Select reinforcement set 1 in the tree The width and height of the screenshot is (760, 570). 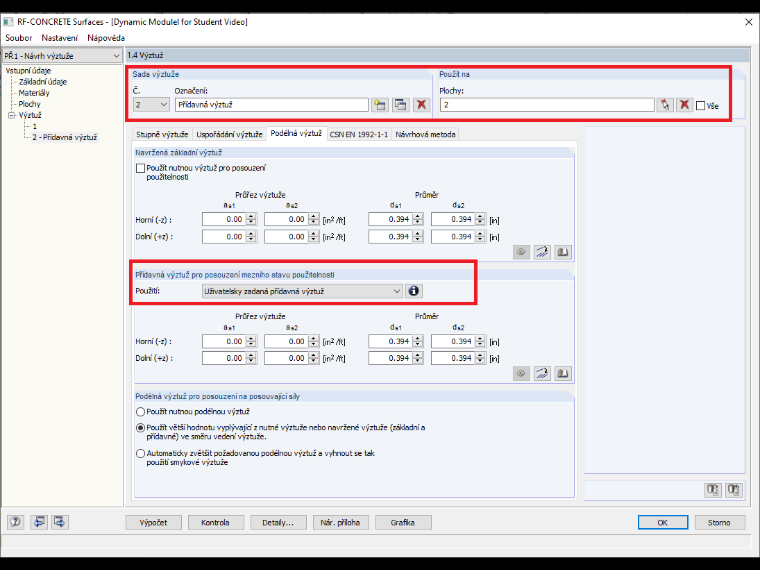34,127
